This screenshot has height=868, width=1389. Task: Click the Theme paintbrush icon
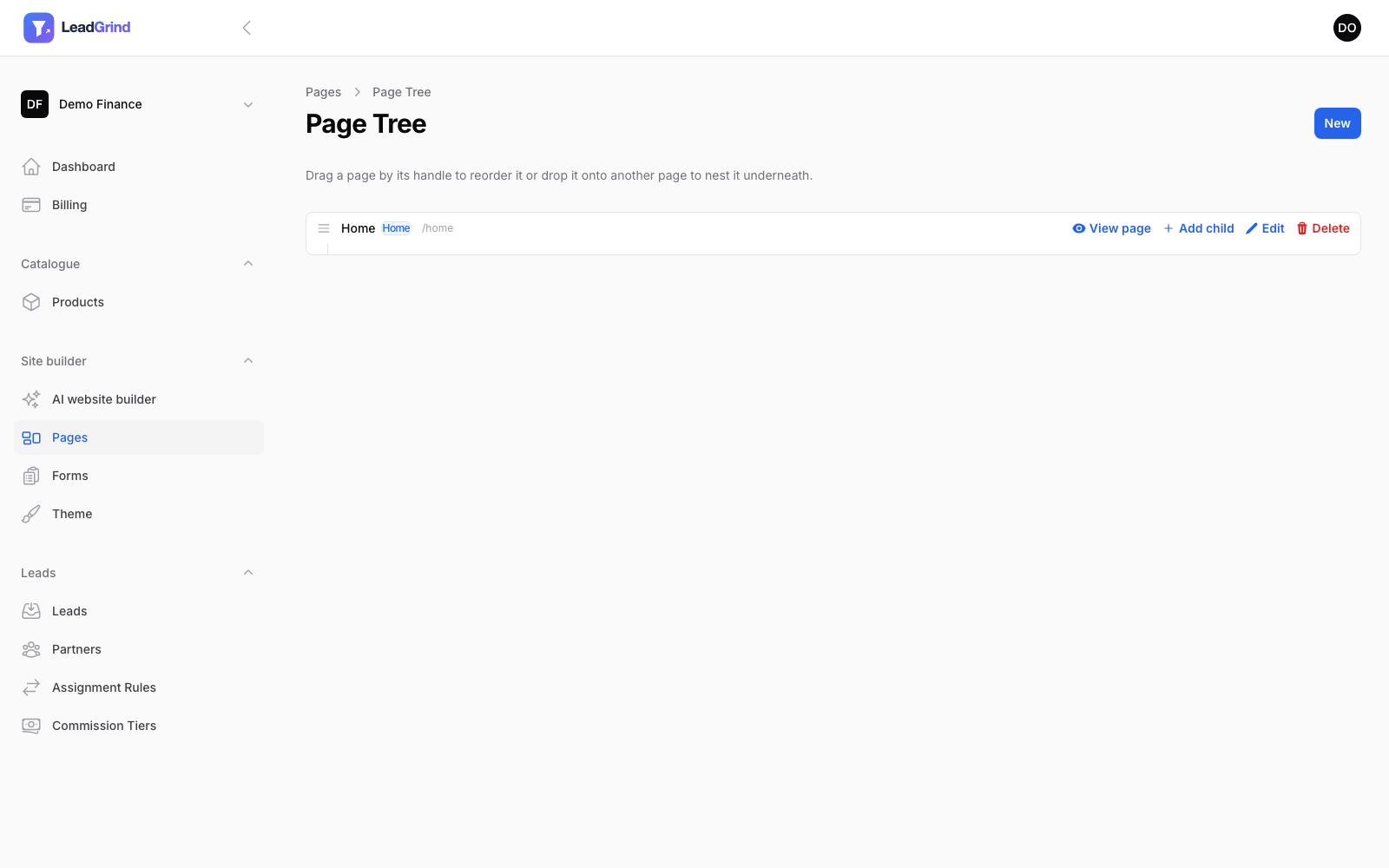pos(31,514)
